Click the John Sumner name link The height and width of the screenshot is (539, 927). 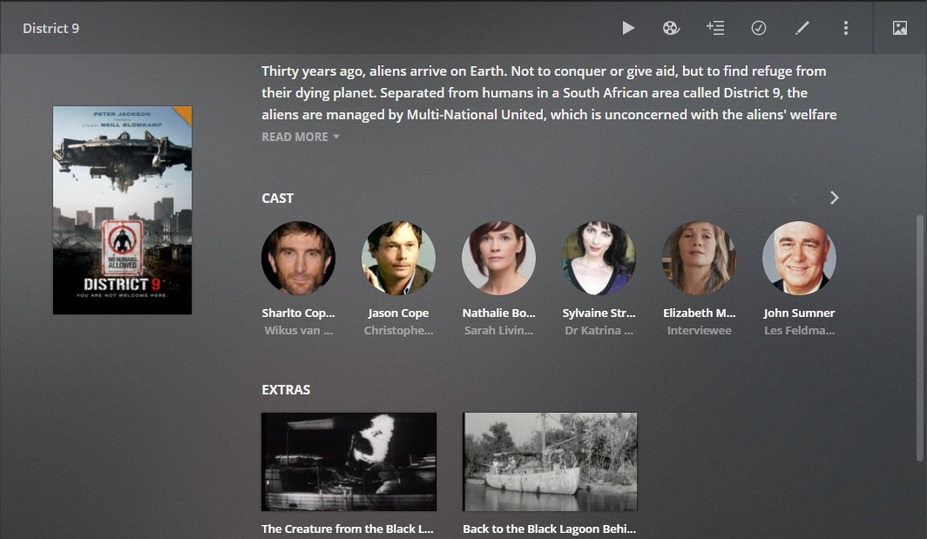pyautogui.click(x=799, y=313)
